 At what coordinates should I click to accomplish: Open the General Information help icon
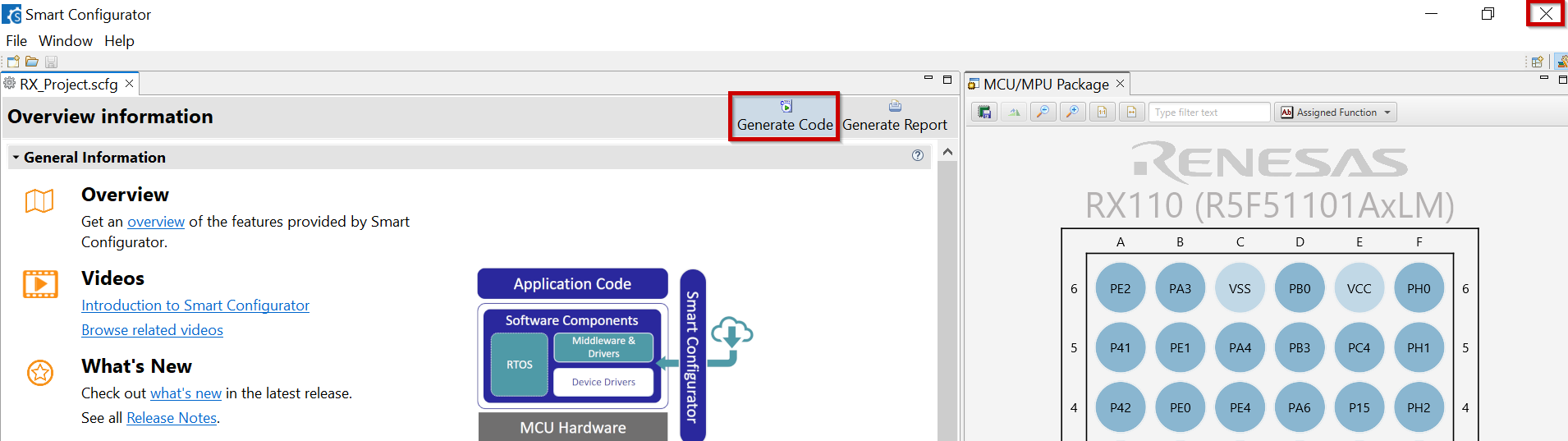tap(918, 155)
